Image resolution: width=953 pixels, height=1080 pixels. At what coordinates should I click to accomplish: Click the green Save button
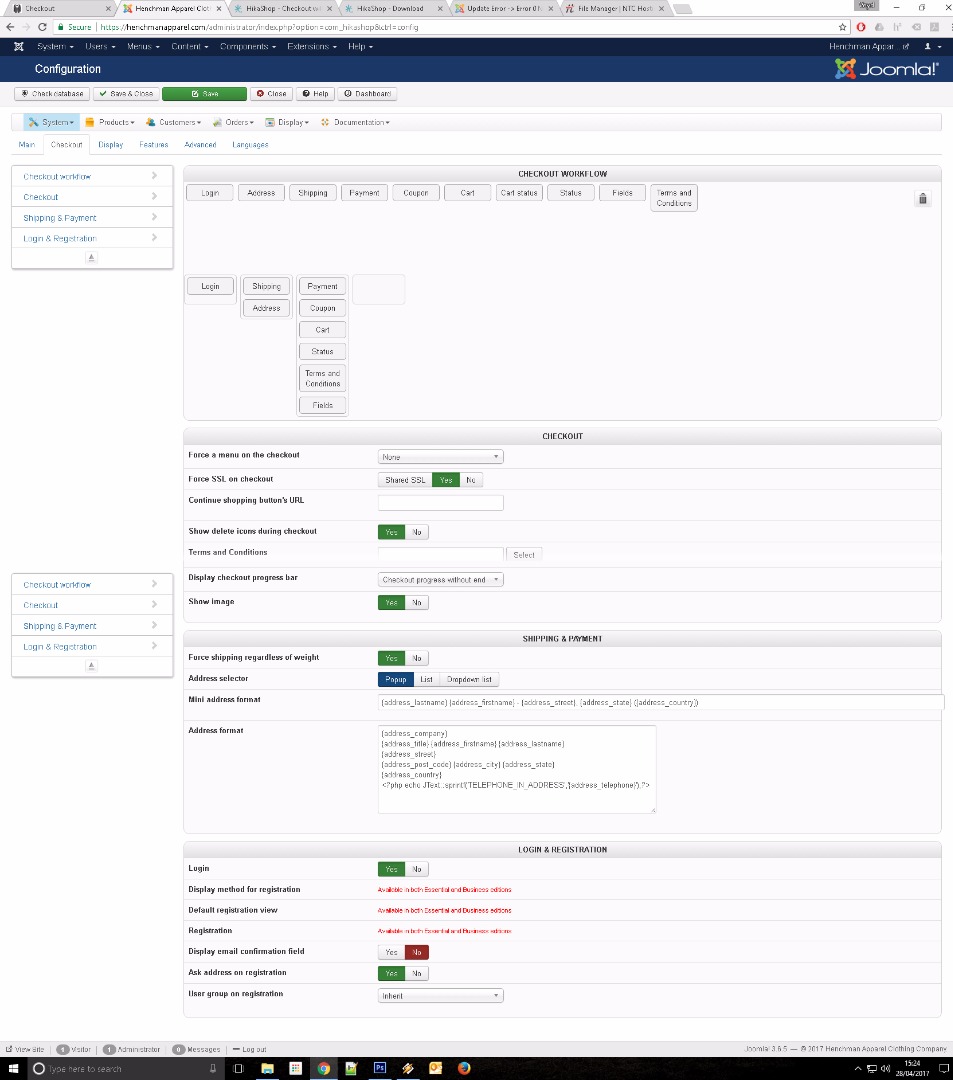pos(205,94)
